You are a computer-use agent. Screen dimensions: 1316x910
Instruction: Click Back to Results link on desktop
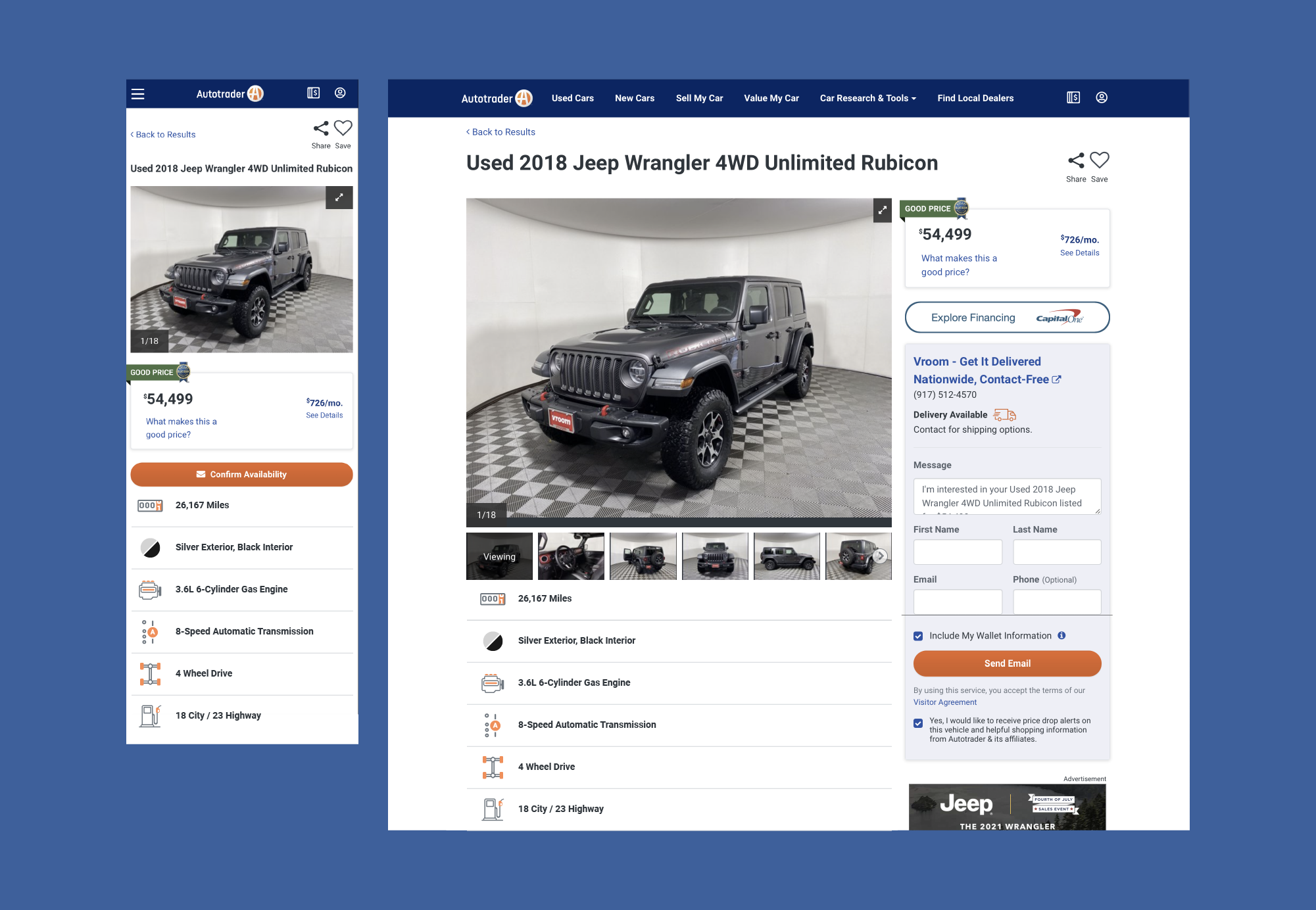click(x=500, y=132)
